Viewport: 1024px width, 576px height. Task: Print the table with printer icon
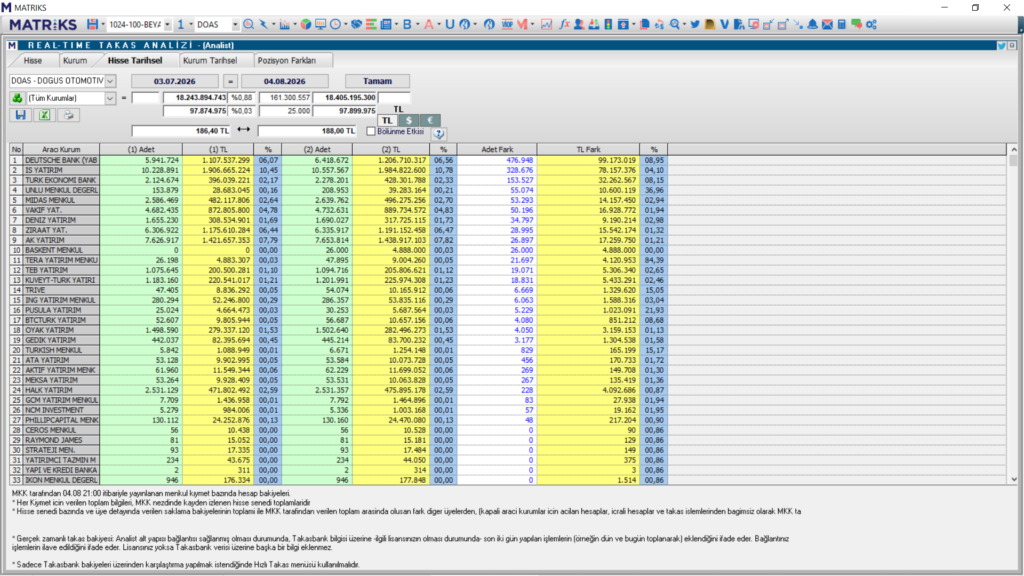(68, 115)
